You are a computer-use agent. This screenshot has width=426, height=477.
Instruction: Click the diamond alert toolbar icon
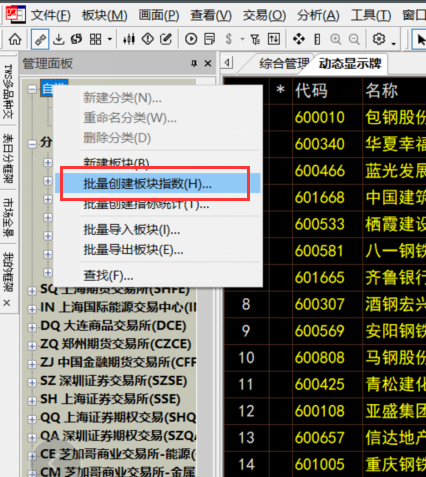(148, 39)
